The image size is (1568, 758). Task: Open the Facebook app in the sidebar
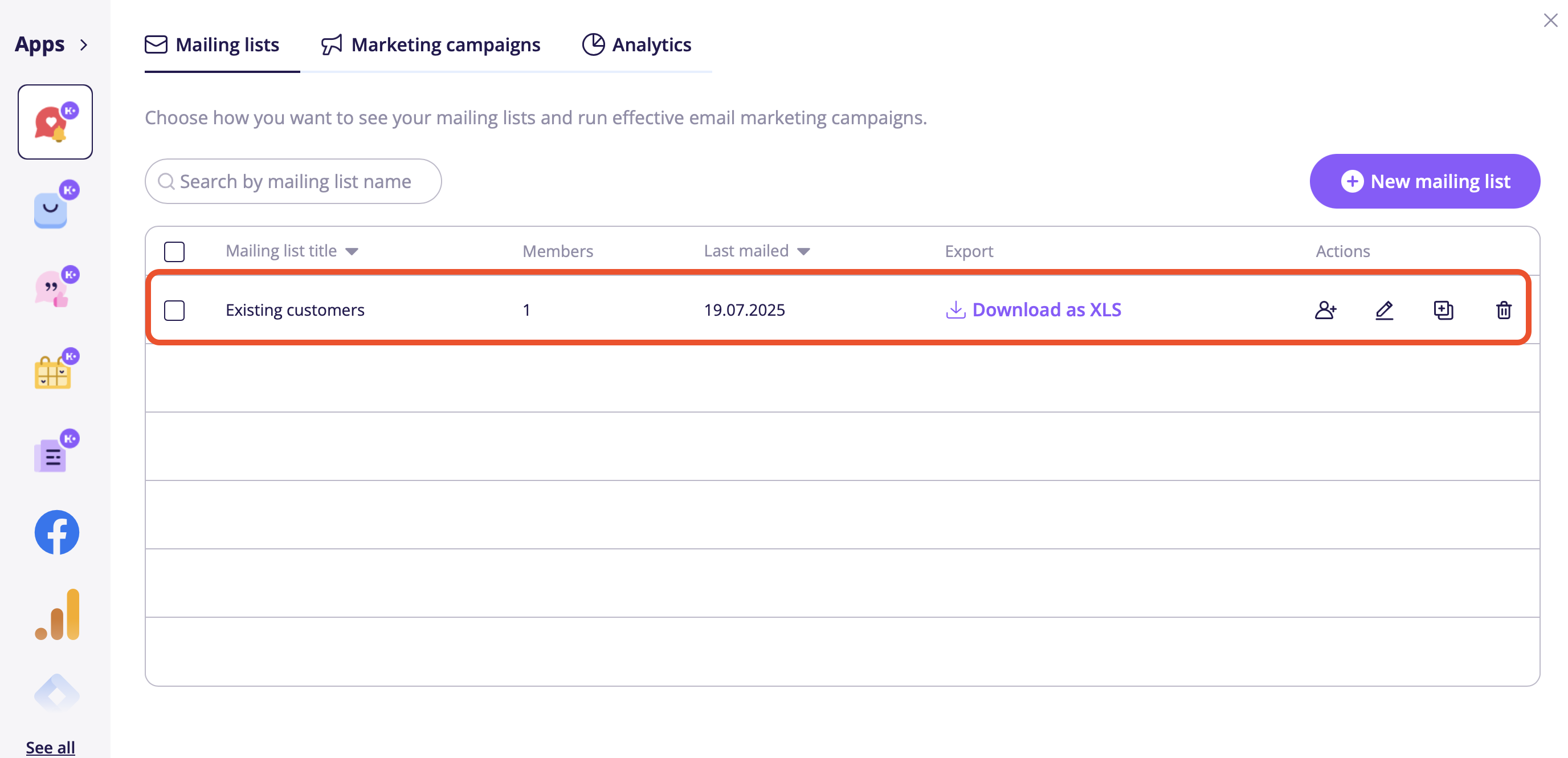[56, 532]
